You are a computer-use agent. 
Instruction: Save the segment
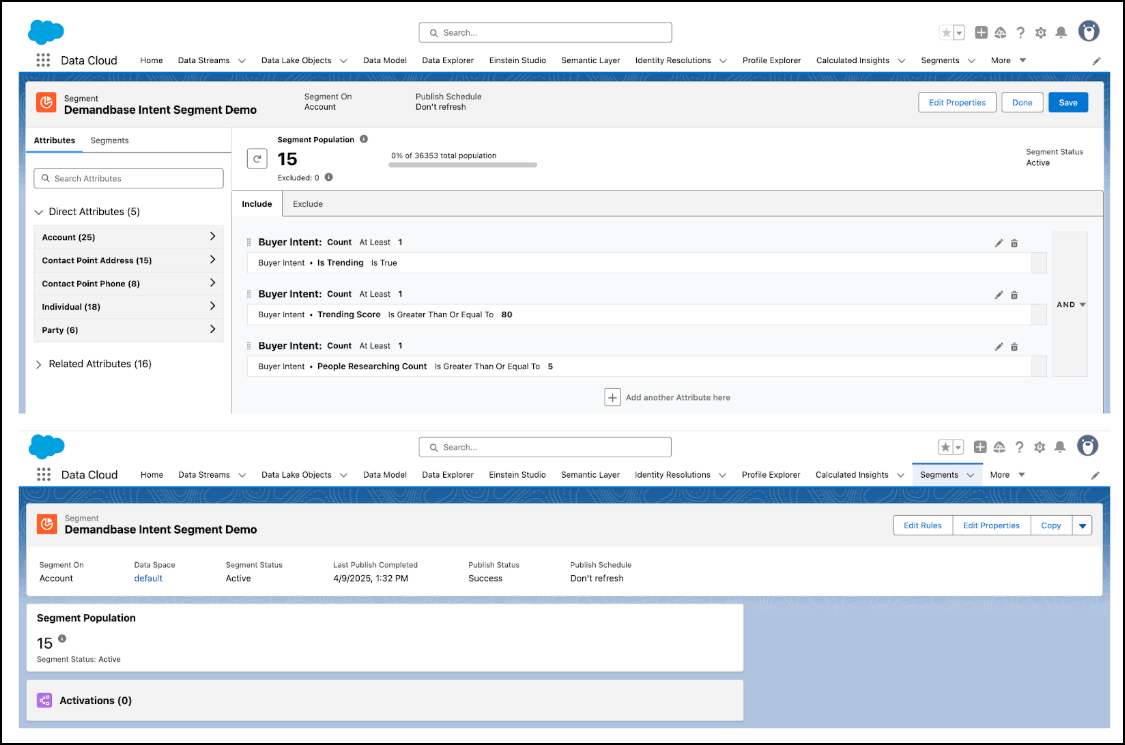pos(1068,103)
